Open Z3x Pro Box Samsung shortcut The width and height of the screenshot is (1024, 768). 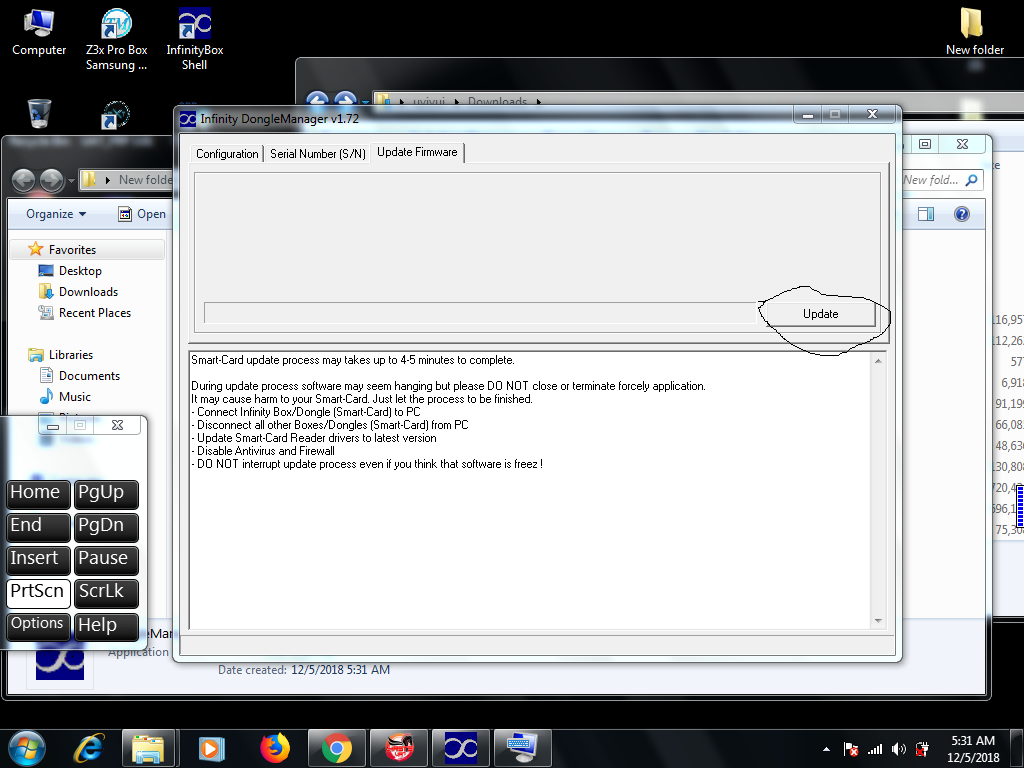pos(116,39)
